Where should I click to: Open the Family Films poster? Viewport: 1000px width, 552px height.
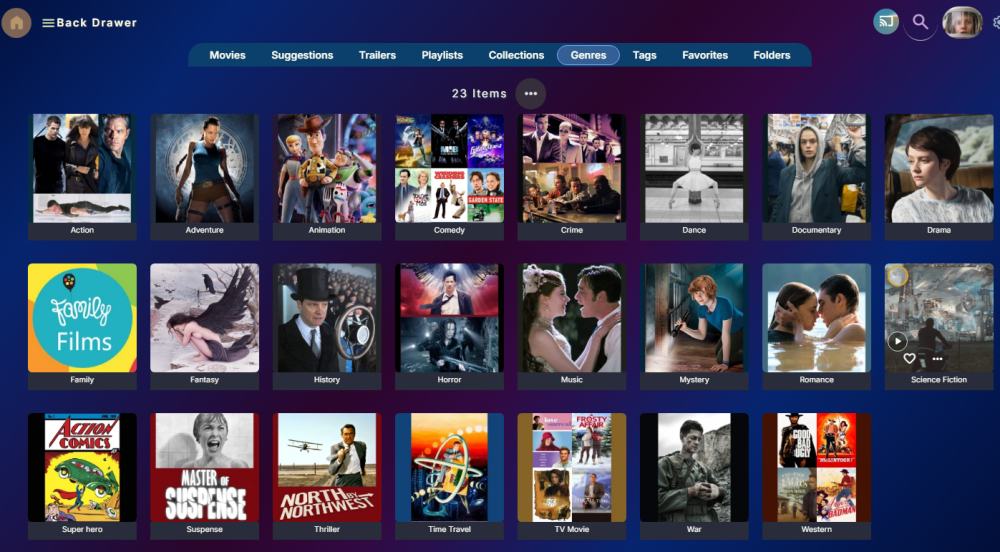[82, 317]
